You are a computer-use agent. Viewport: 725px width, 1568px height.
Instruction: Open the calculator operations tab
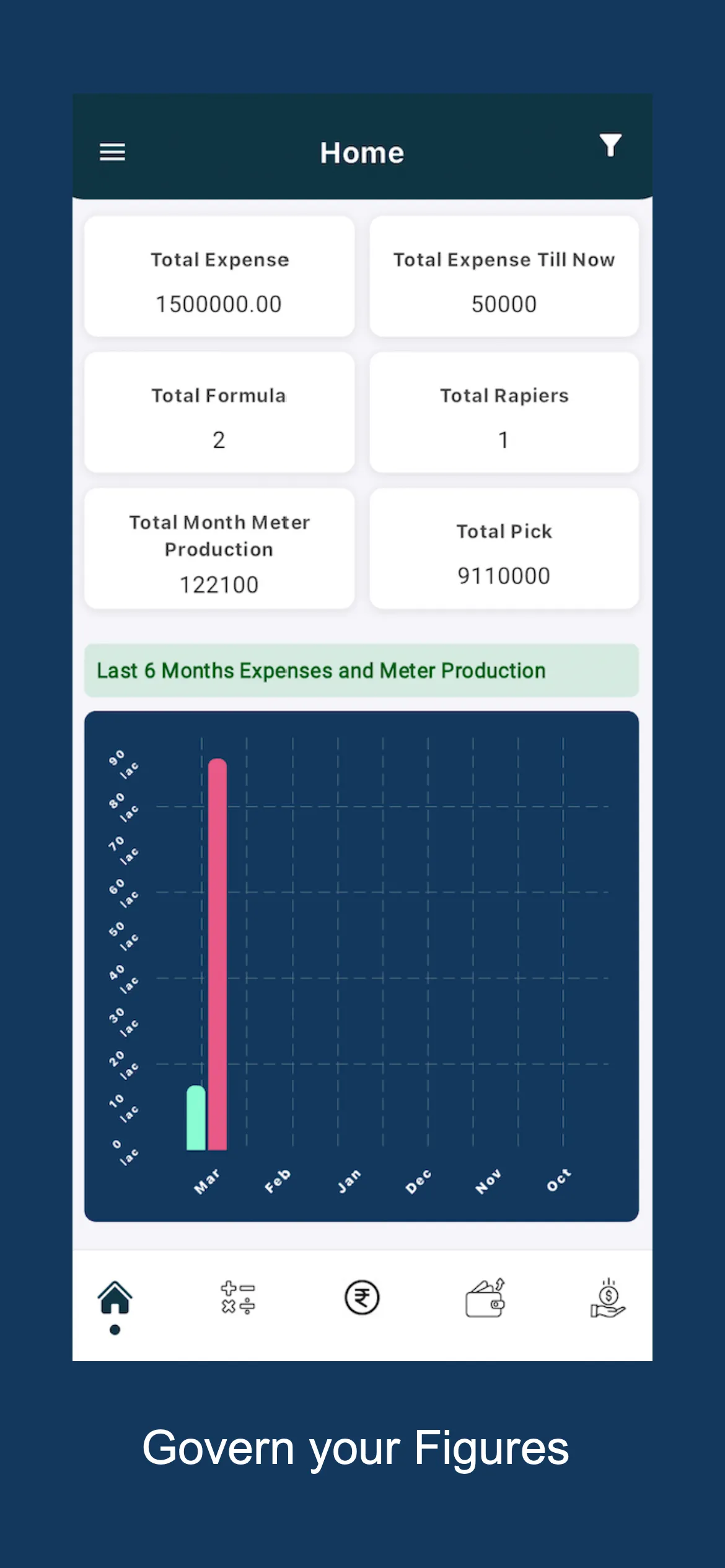coord(238,1297)
